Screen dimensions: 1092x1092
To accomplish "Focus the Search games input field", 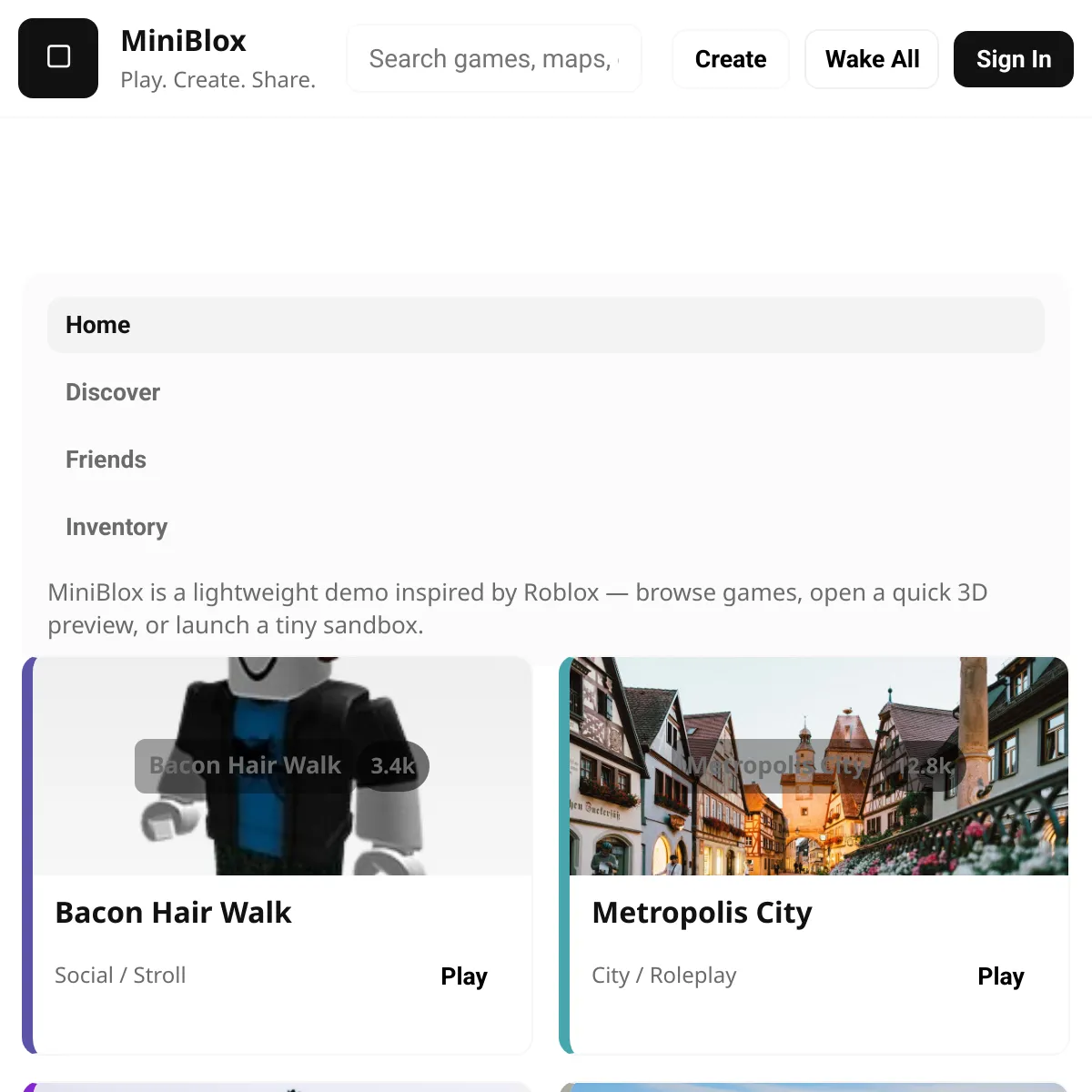I will [493, 59].
